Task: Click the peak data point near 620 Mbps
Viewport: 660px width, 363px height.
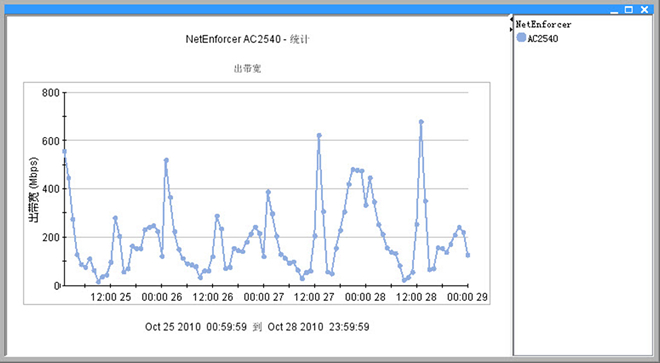Action: point(319,135)
